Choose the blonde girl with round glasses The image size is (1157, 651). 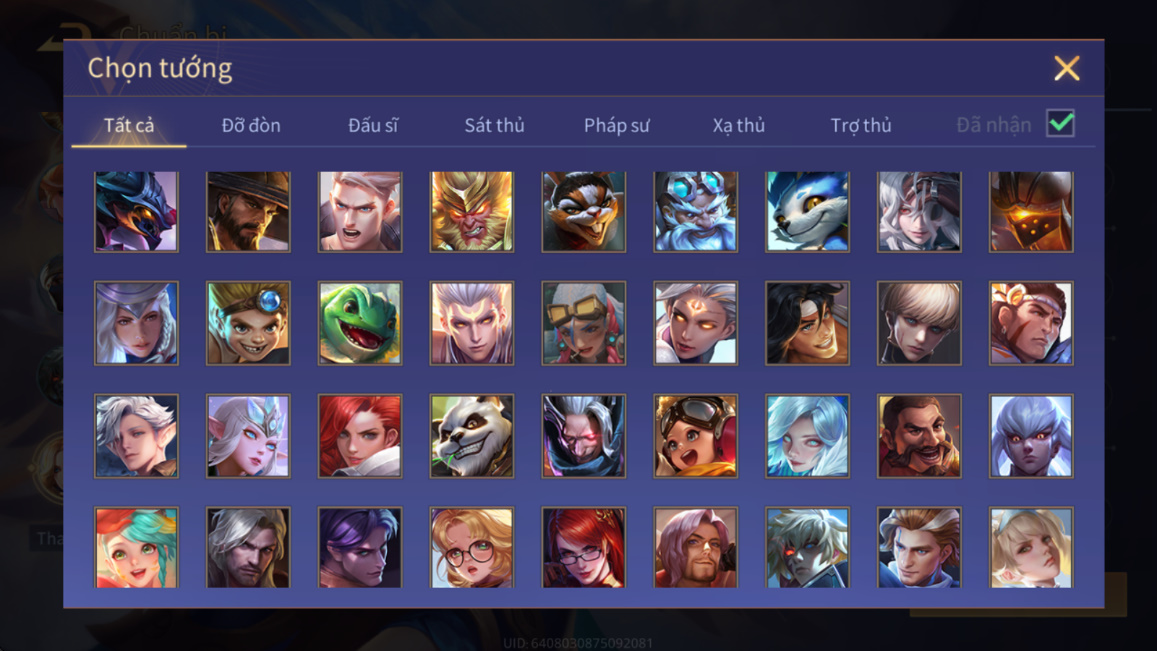472,548
